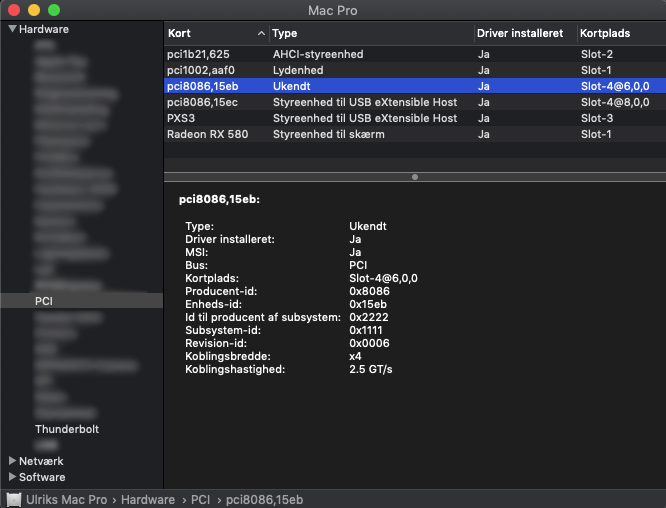Screen dimensions: 666x508
Task: Open the Software sidebar category
Action: click(42, 477)
